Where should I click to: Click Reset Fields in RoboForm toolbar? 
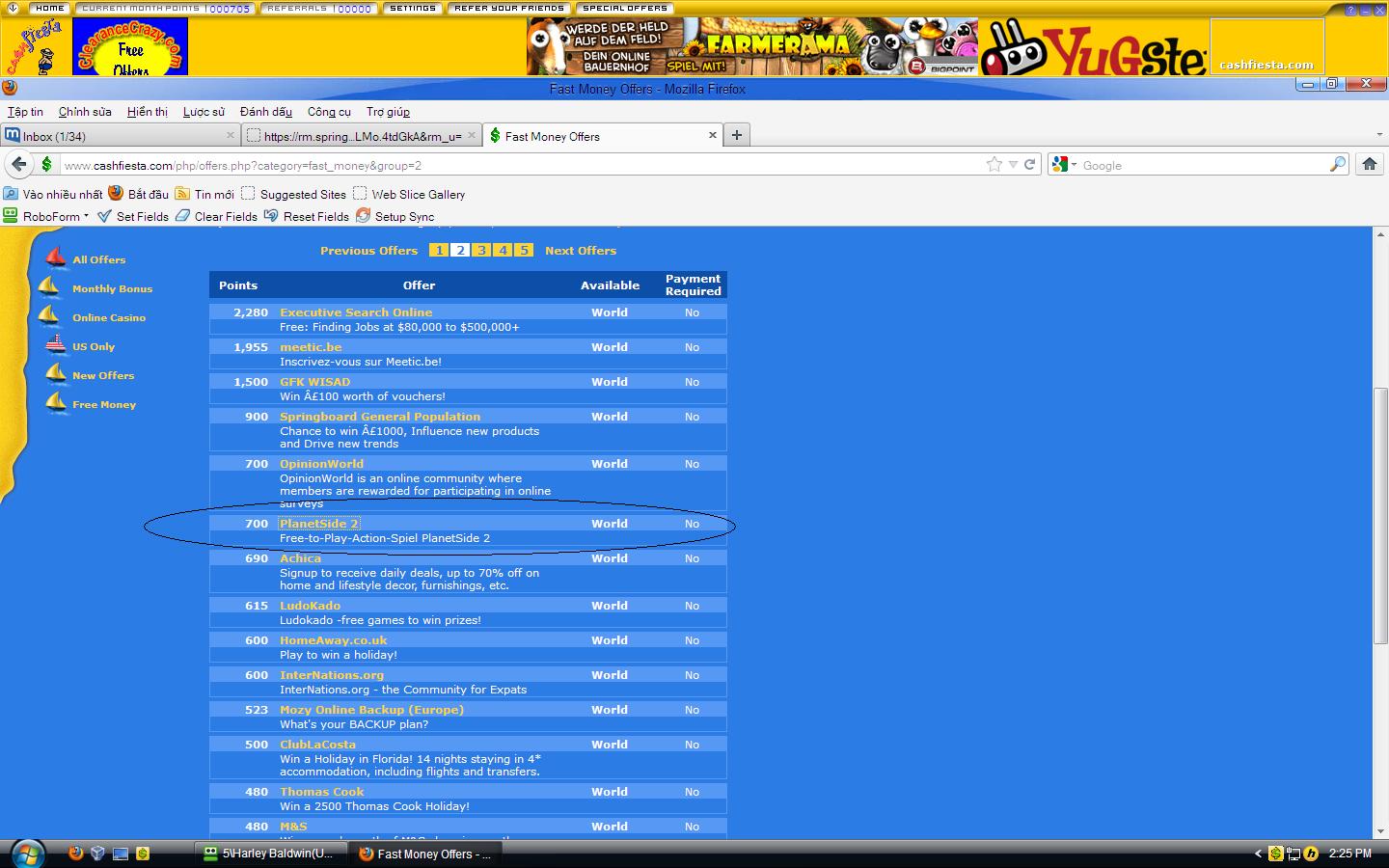click(x=306, y=216)
